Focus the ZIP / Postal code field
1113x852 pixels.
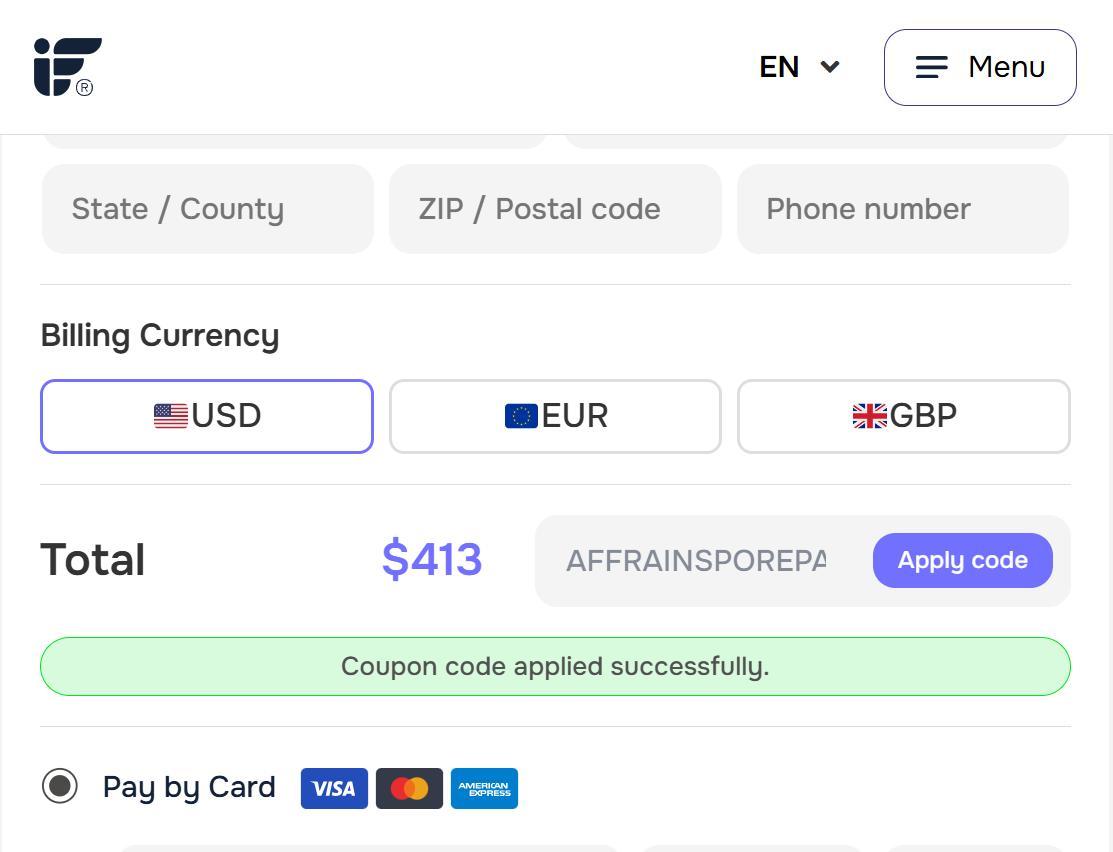coord(554,209)
